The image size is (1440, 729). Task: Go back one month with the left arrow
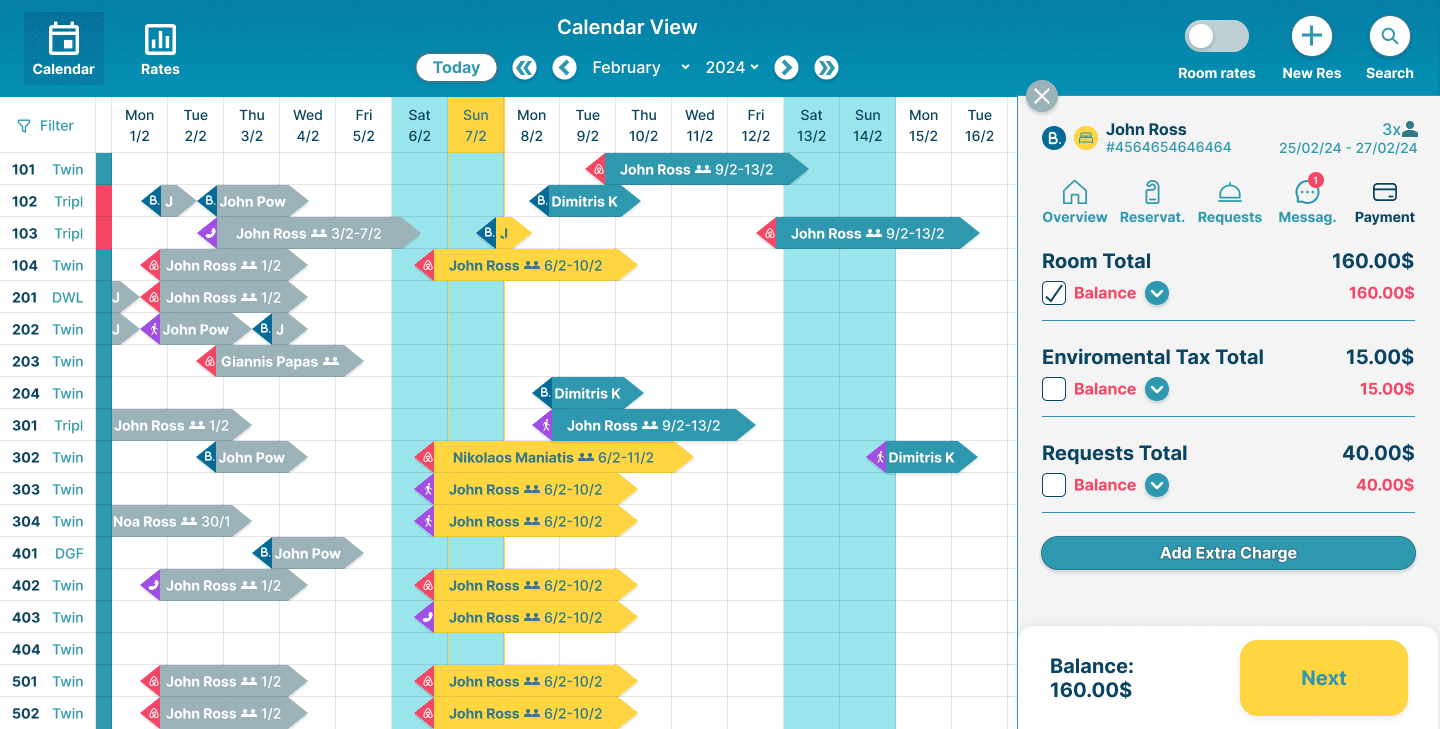tap(564, 67)
